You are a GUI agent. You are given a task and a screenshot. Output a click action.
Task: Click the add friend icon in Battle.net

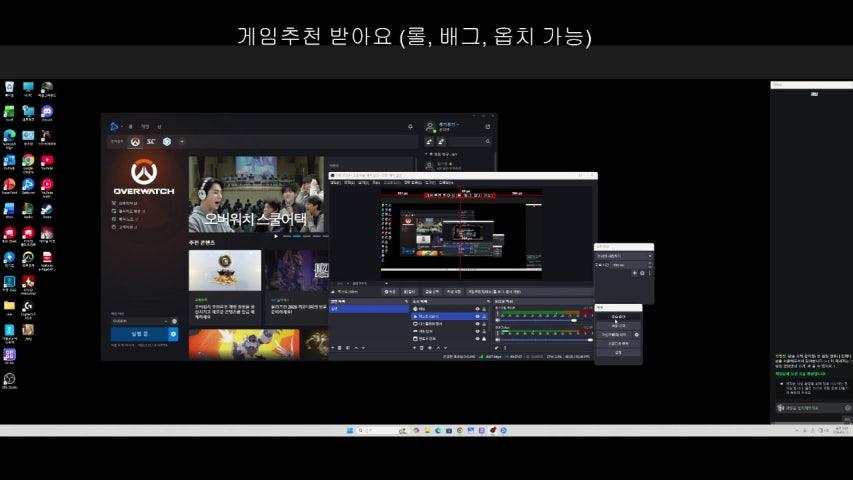click(x=430, y=141)
